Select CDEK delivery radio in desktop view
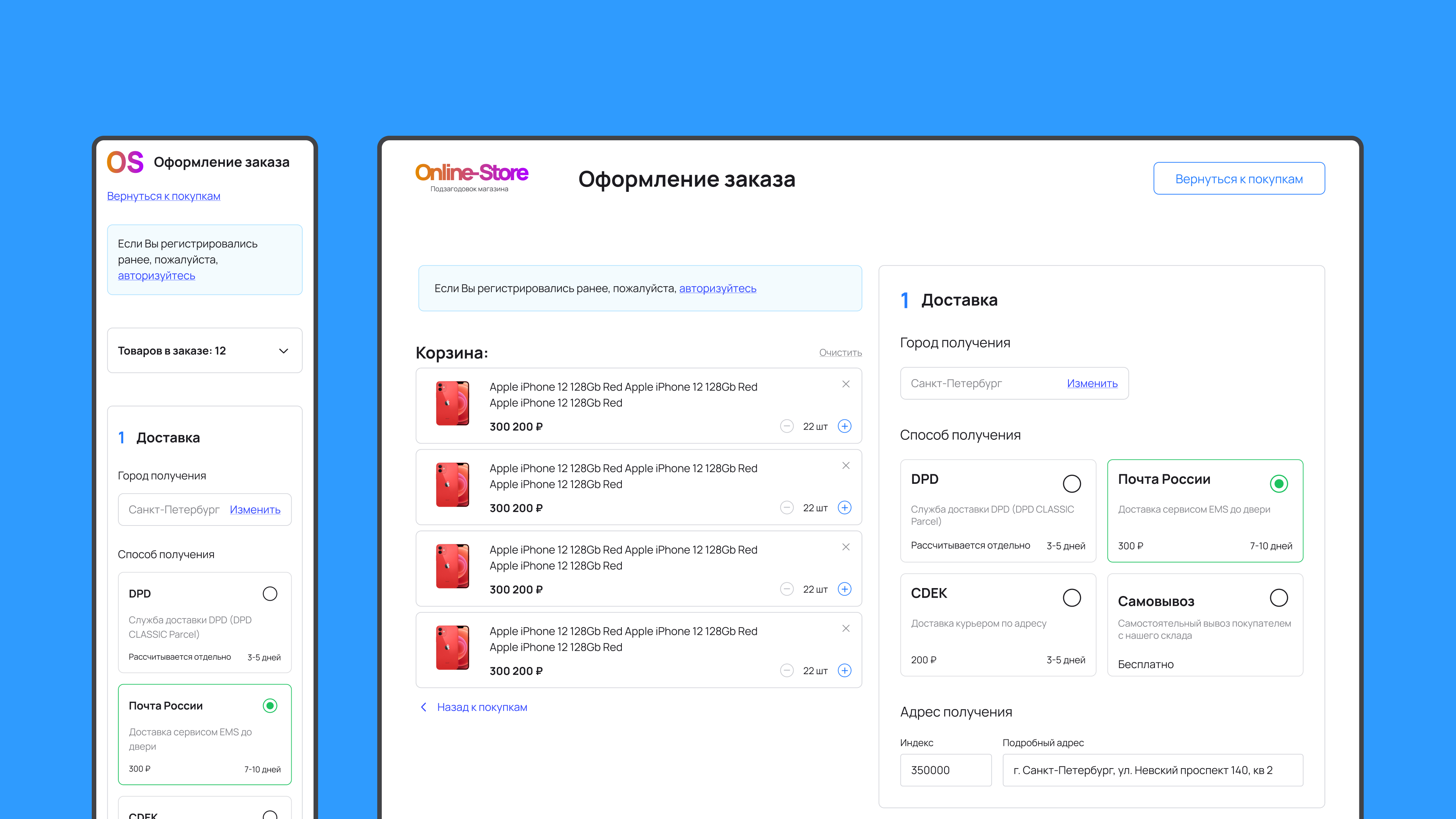 1072,598
